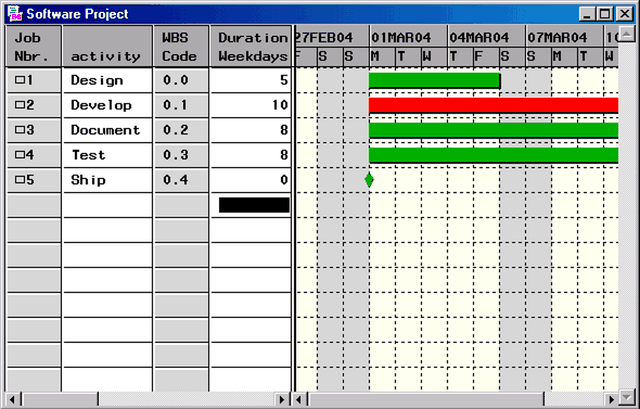The height and width of the screenshot is (409, 640).
Task: Select the green Design task bar
Action: (434, 80)
